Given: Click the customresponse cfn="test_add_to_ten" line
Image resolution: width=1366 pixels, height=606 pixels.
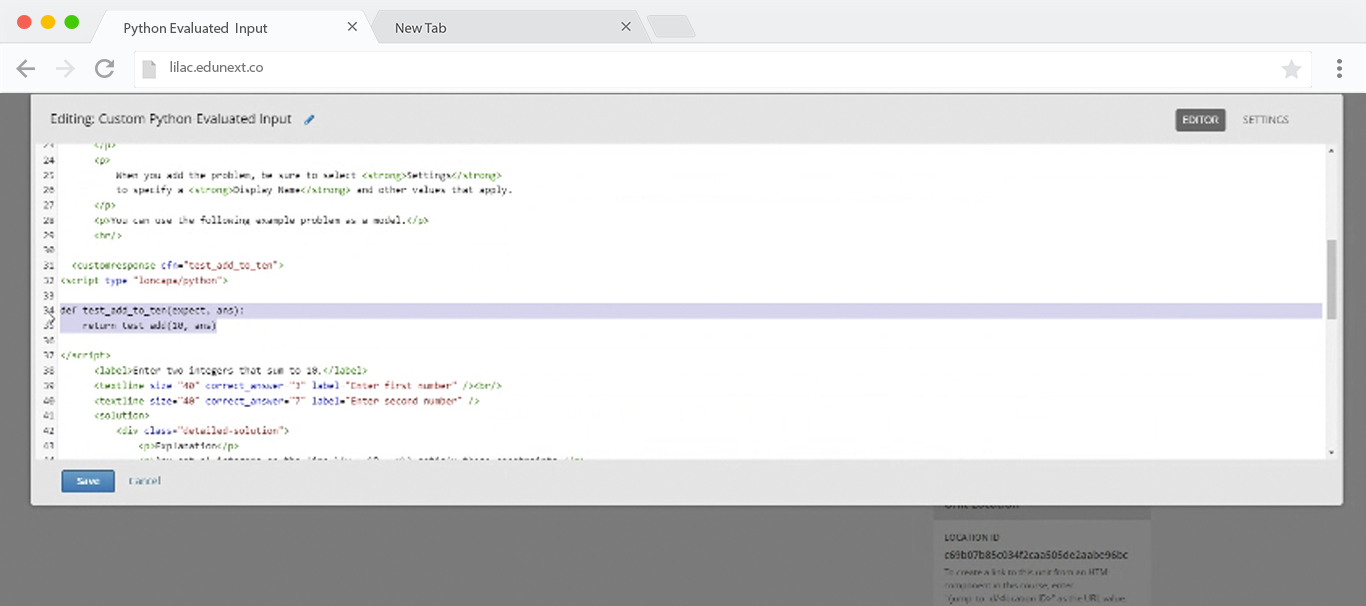Looking at the screenshot, I should (x=178, y=266).
